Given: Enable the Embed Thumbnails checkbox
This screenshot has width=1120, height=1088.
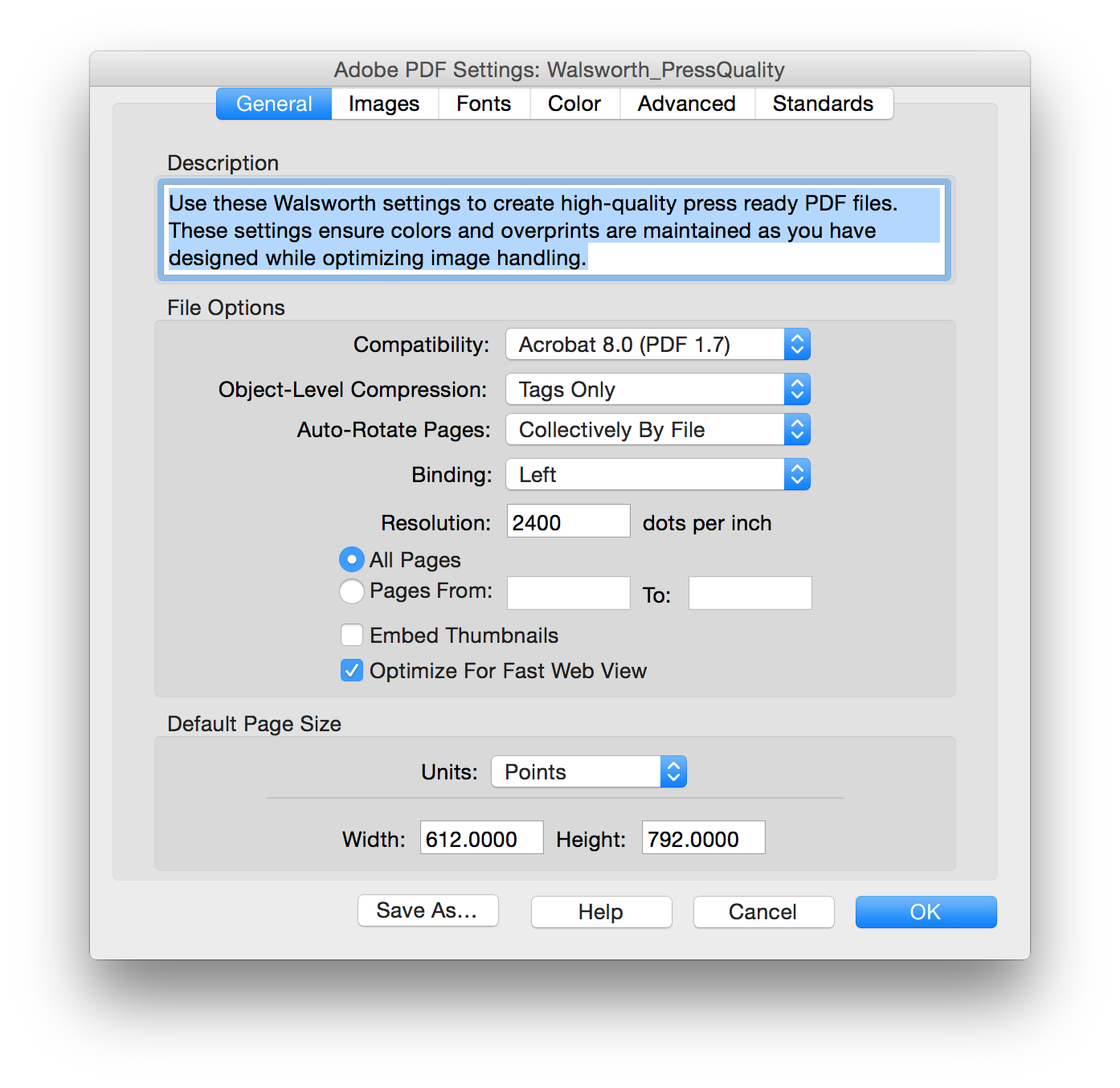Looking at the screenshot, I should [351, 636].
